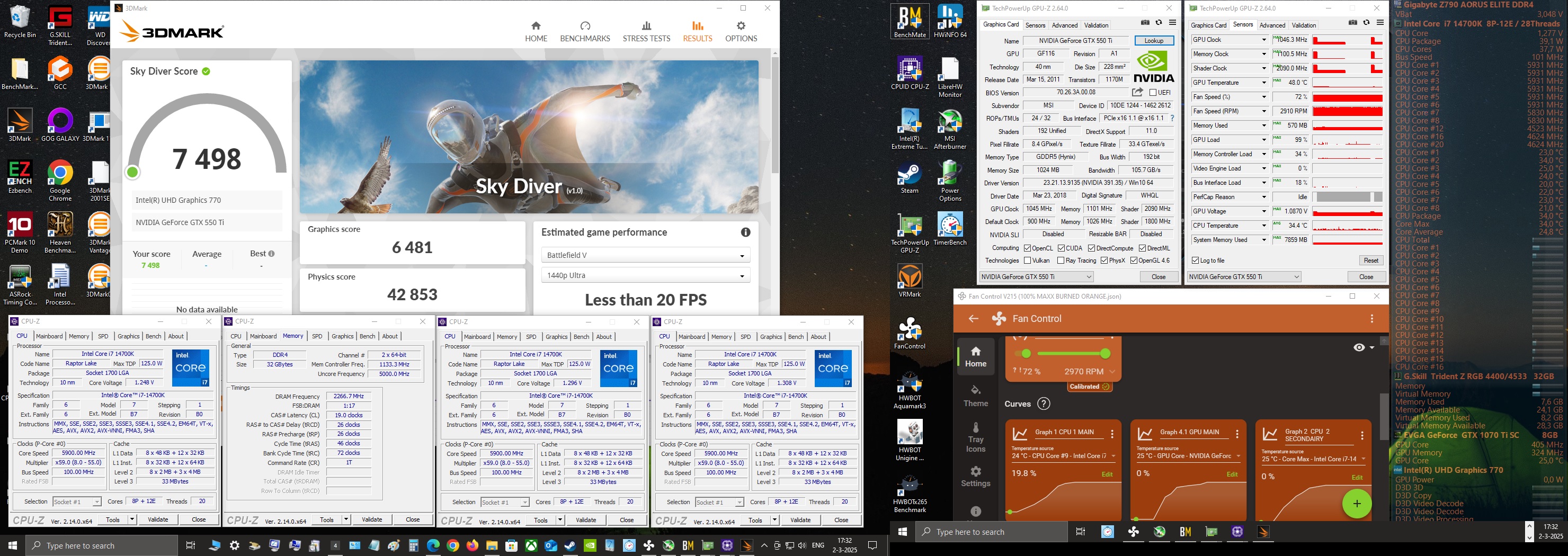Open Windows Start button on left taskbar

point(12,545)
